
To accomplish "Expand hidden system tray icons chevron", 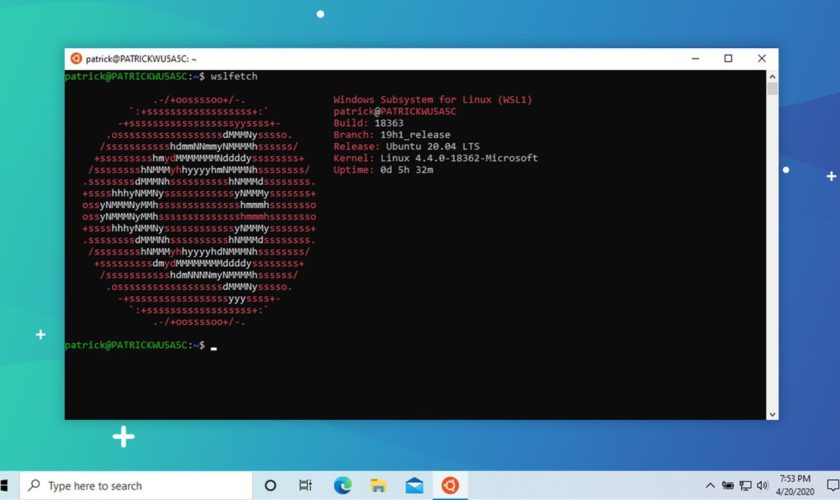I will tap(710, 486).
